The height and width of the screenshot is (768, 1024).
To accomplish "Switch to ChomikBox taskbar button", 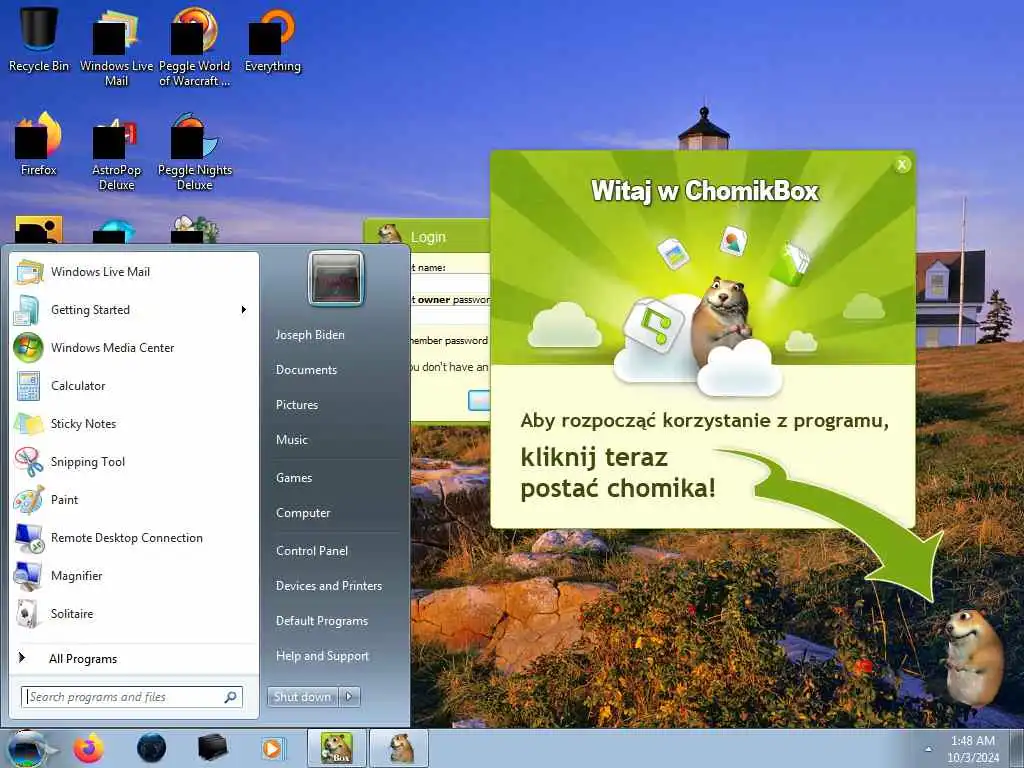I will coord(336,748).
